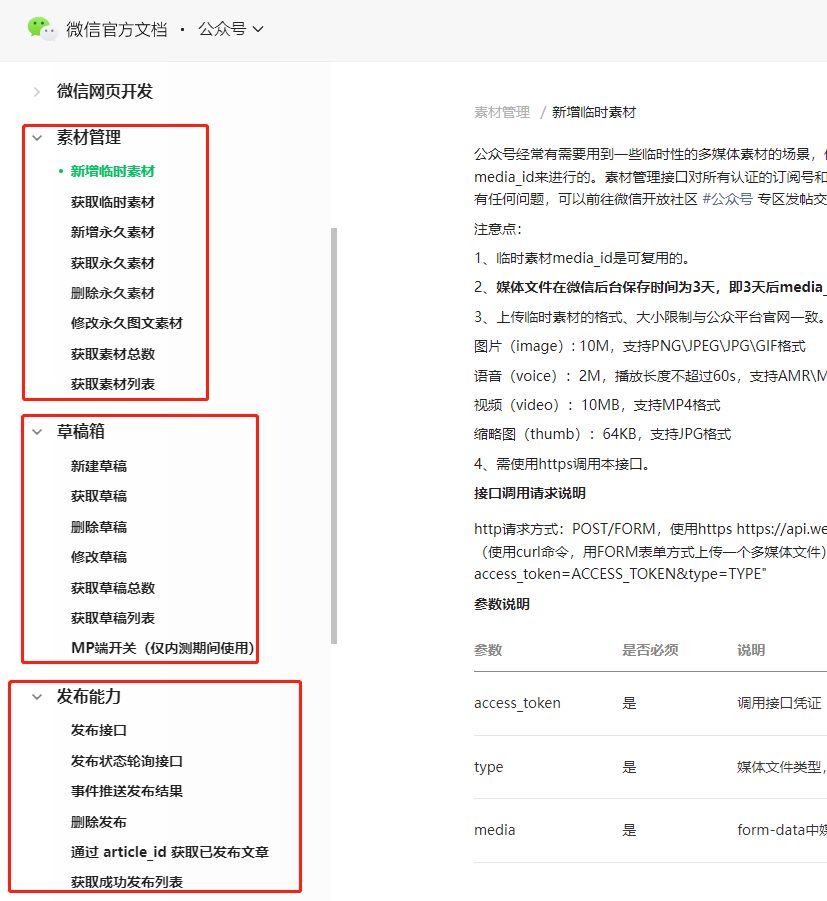Open 修改草稿 in the sidebar

[99, 557]
